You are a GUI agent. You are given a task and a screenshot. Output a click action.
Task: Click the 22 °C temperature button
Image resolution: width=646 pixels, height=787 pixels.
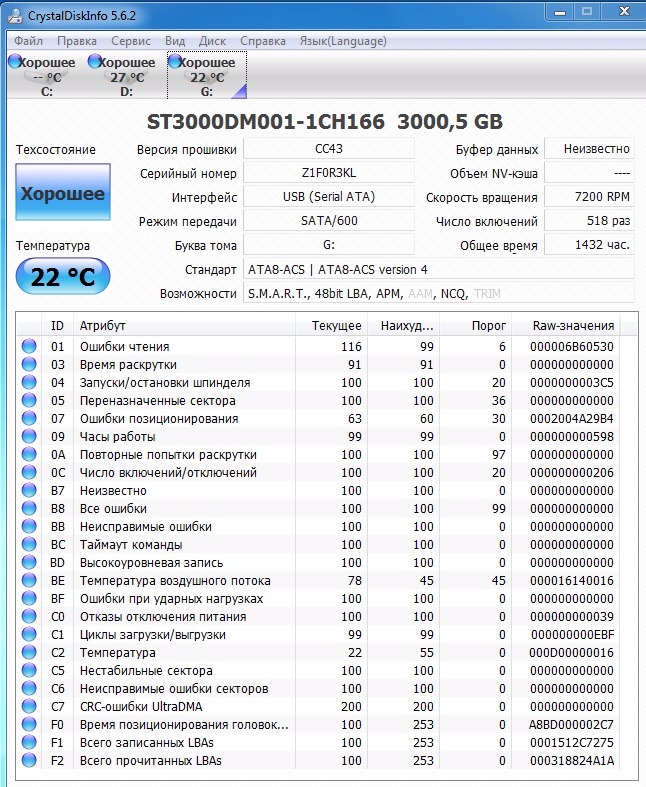pos(63,276)
